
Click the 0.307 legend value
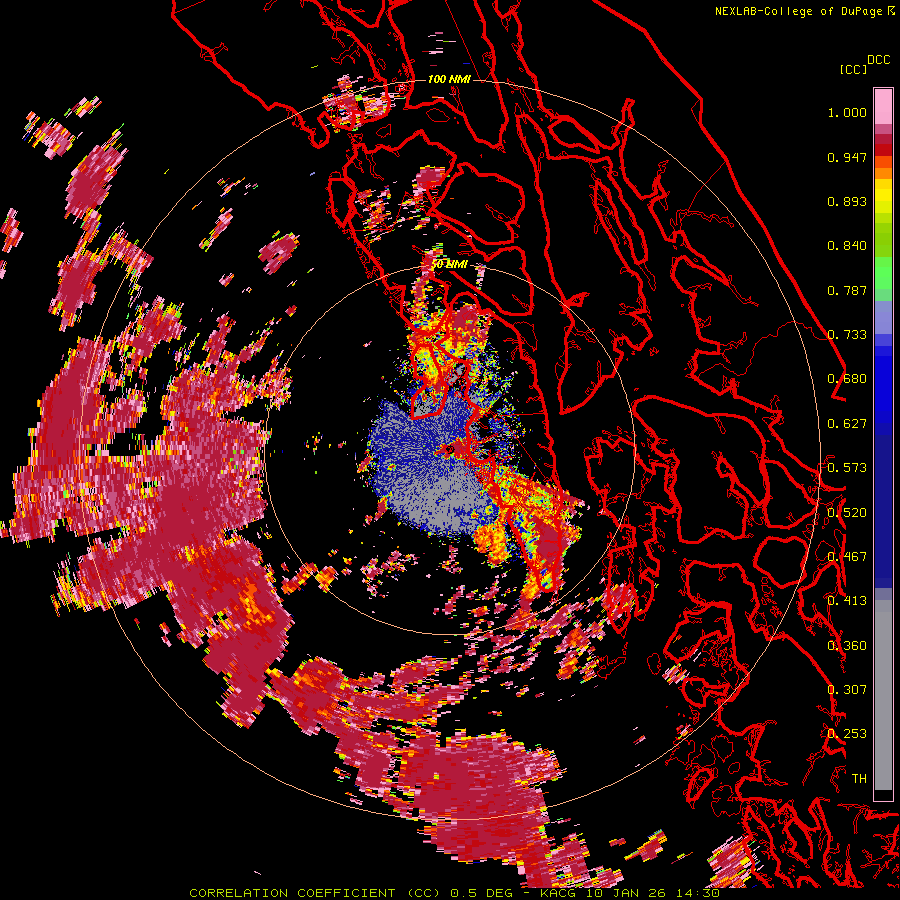[x=847, y=690]
